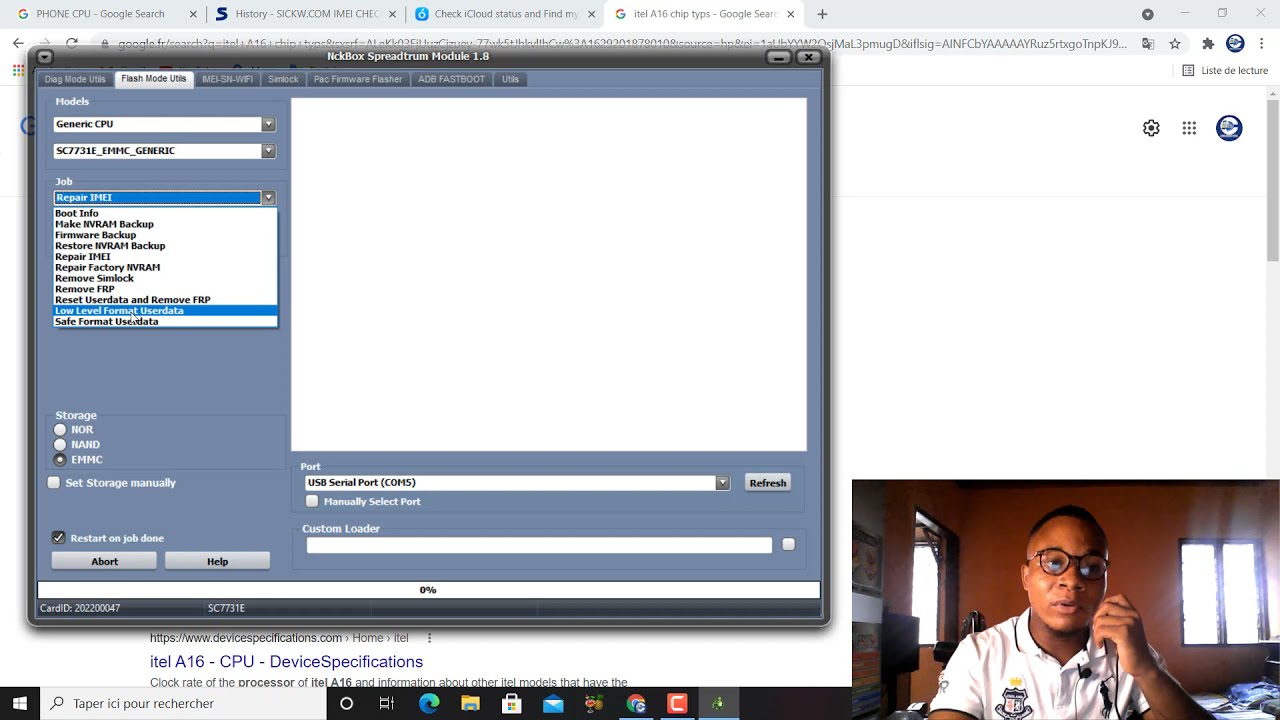Open Google search settings gear

[1151, 128]
